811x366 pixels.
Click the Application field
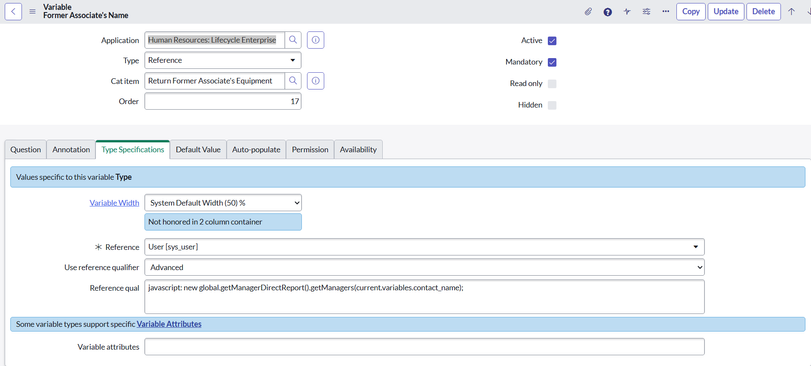(x=214, y=40)
